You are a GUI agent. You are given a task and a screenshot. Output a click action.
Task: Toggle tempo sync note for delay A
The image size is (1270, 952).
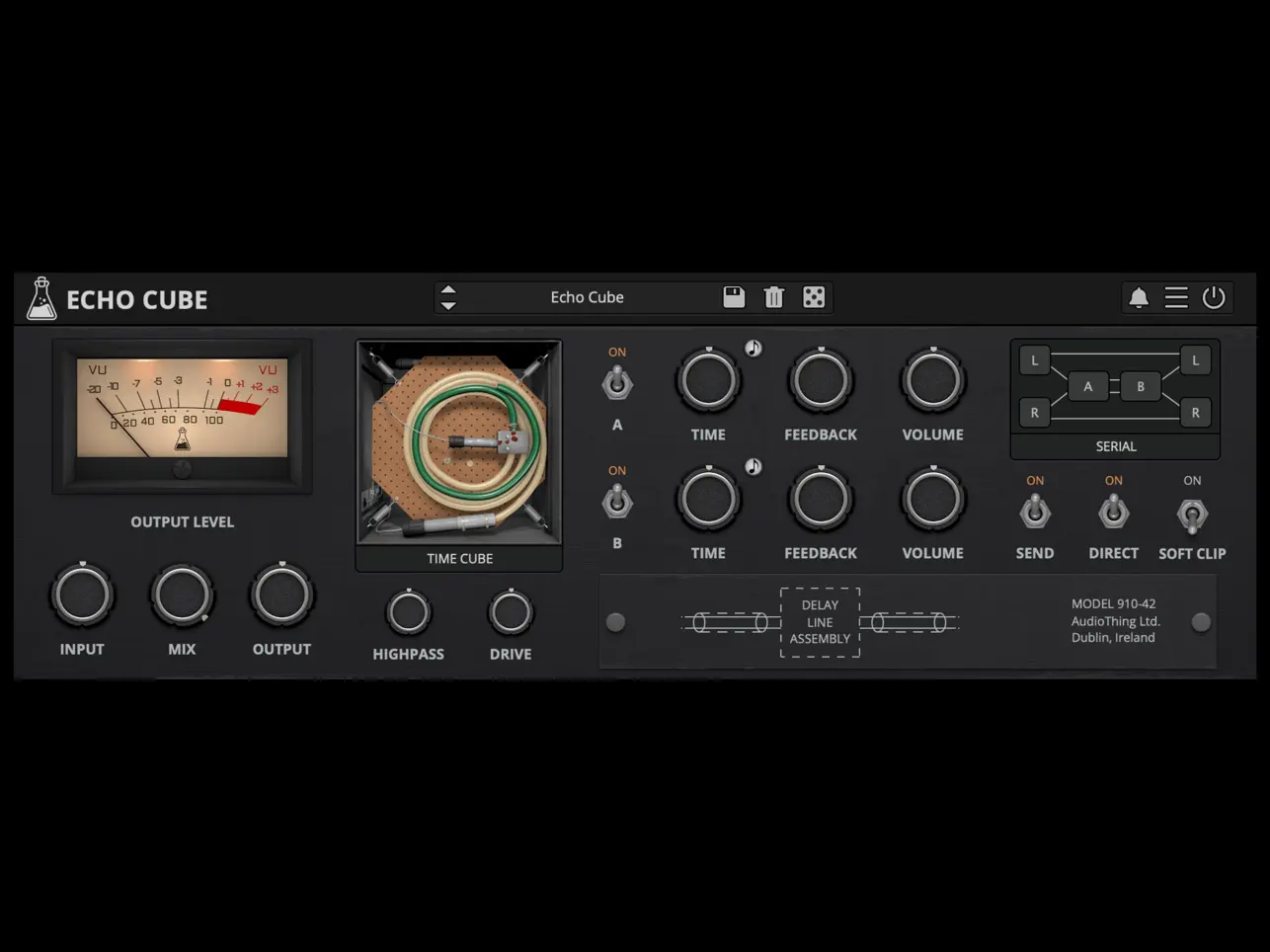point(753,348)
